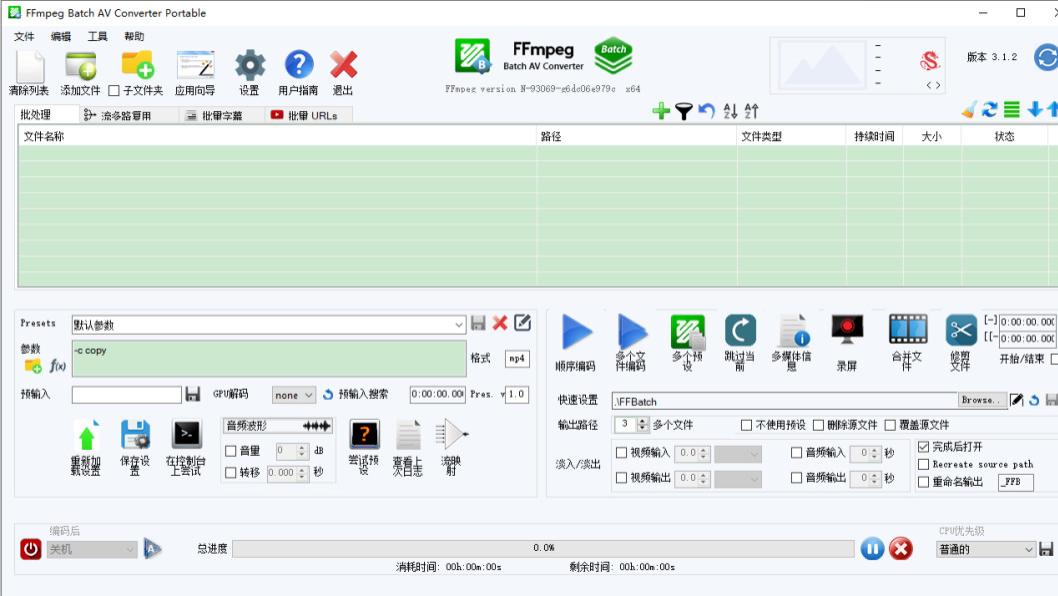Click the 修剪文件 trim files scissors icon
The height and width of the screenshot is (596, 1058).
pyautogui.click(x=961, y=331)
